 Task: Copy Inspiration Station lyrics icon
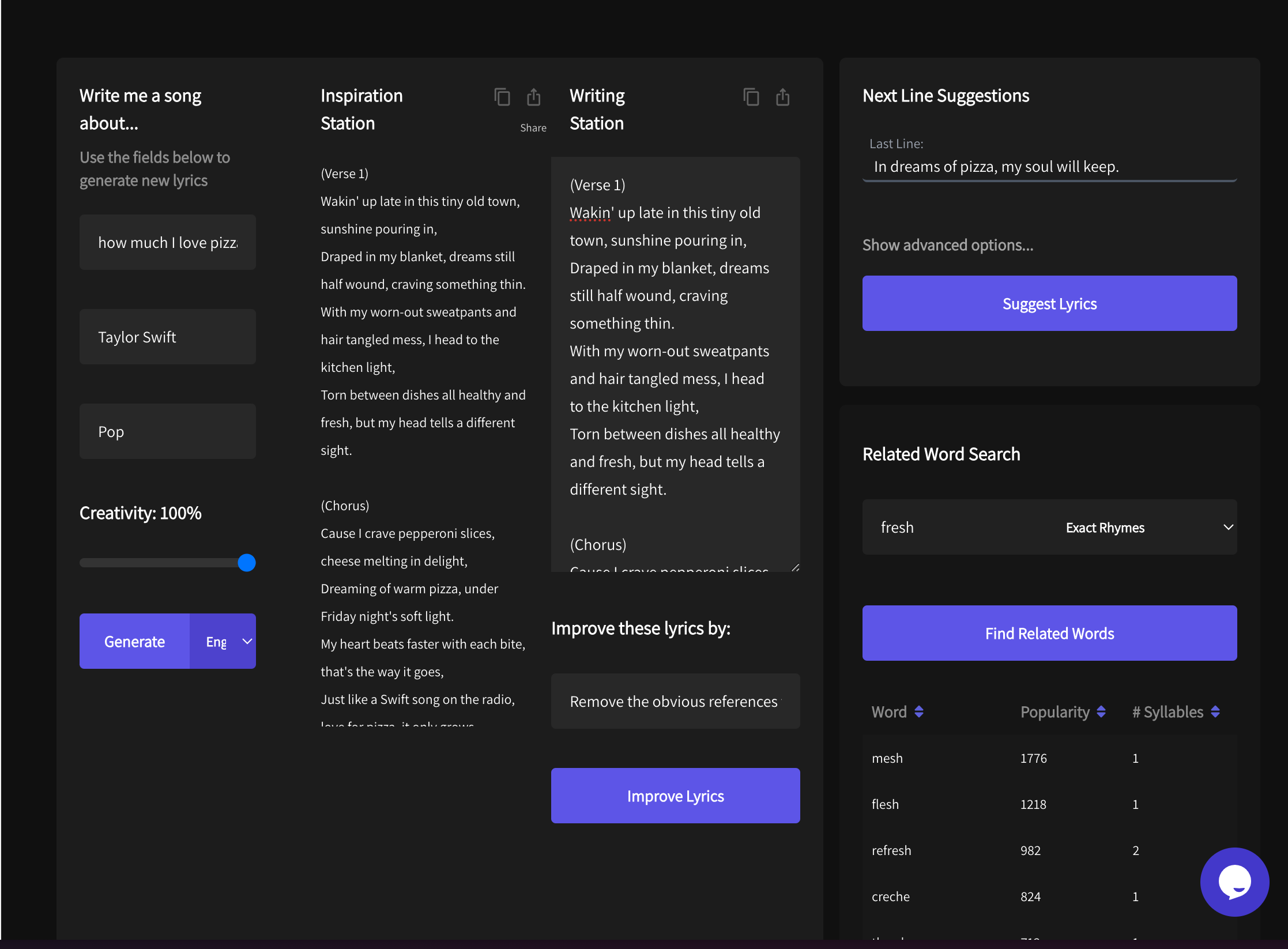502,97
